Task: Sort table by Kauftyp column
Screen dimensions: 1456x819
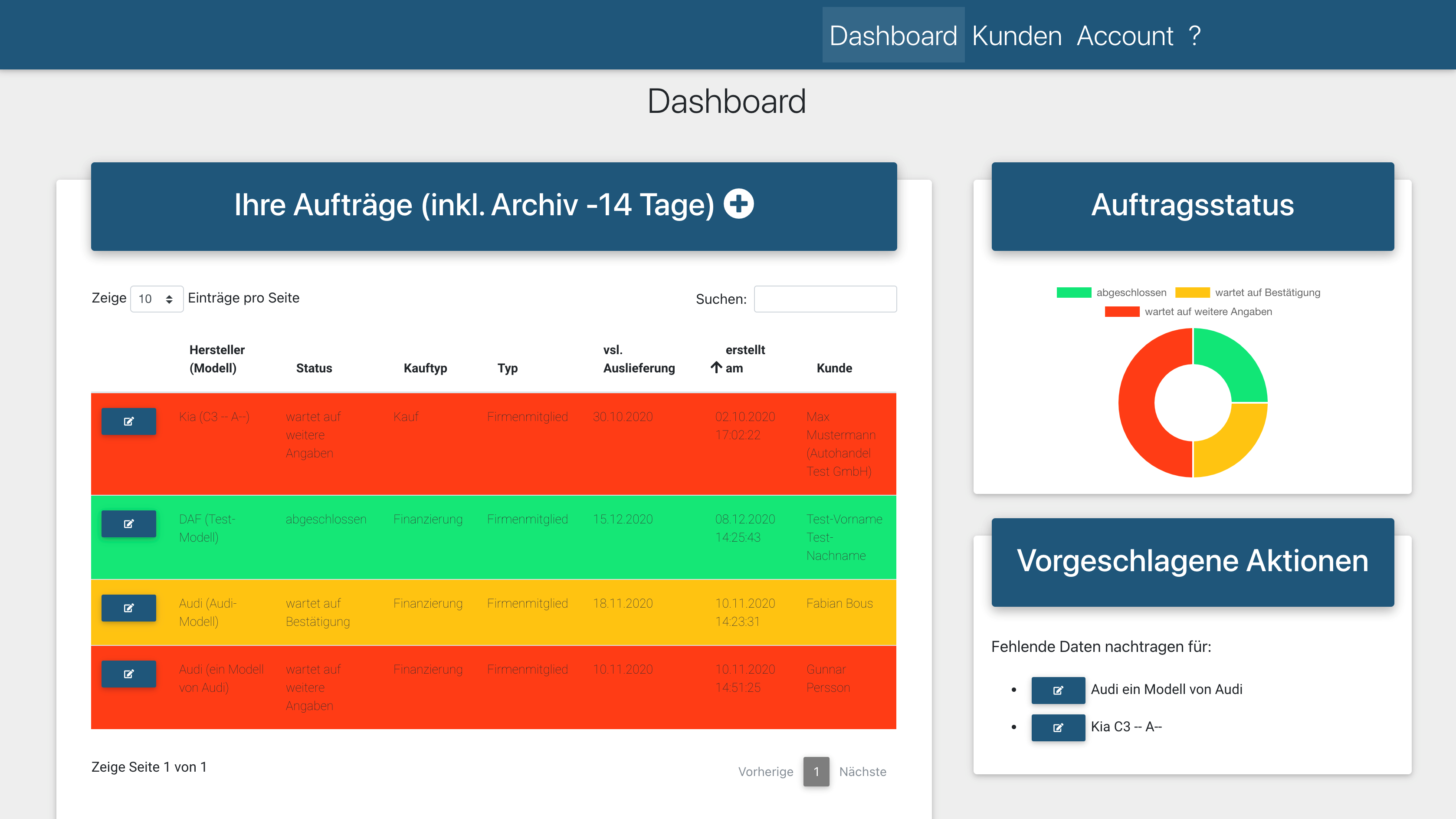Action: click(x=425, y=368)
